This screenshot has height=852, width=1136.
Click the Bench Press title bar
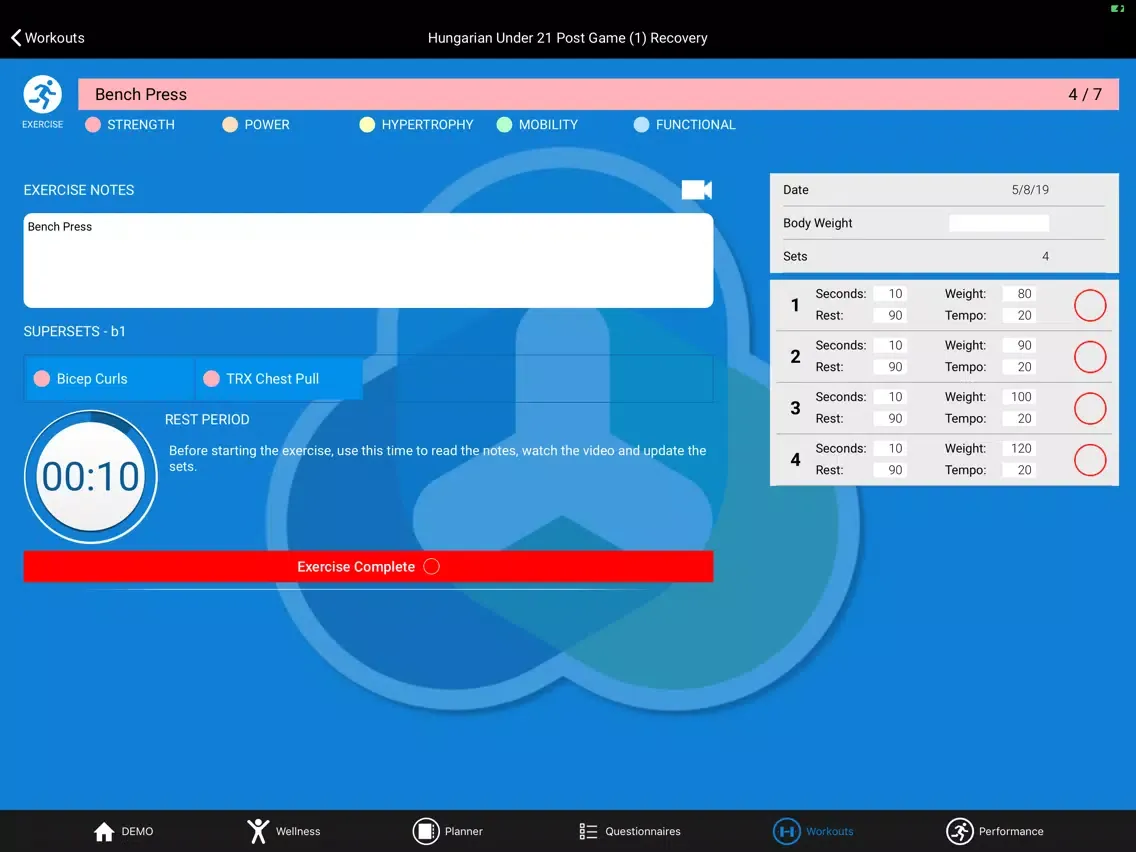[x=598, y=94]
